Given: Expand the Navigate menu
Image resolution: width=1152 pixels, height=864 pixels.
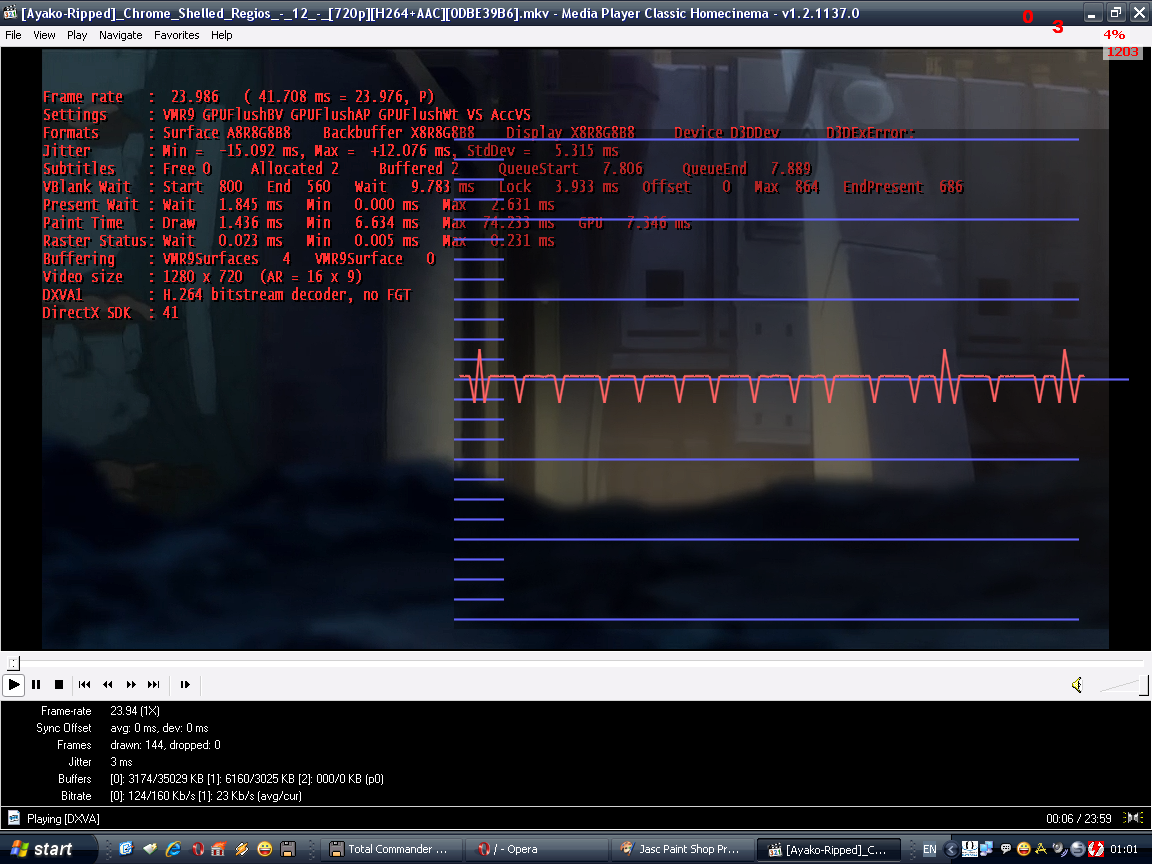Looking at the screenshot, I should (120, 35).
